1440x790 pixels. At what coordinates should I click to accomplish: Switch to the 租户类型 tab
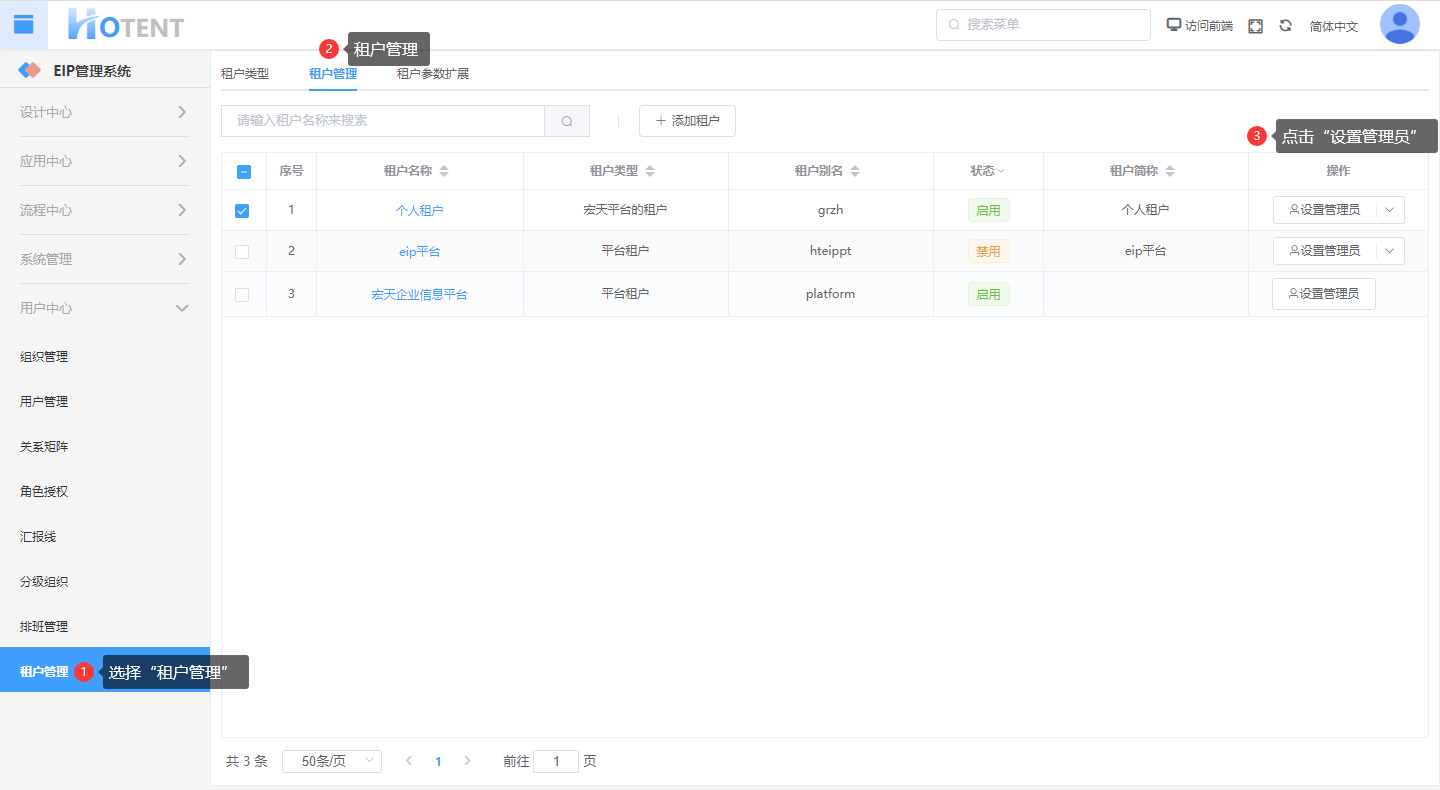(x=245, y=73)
